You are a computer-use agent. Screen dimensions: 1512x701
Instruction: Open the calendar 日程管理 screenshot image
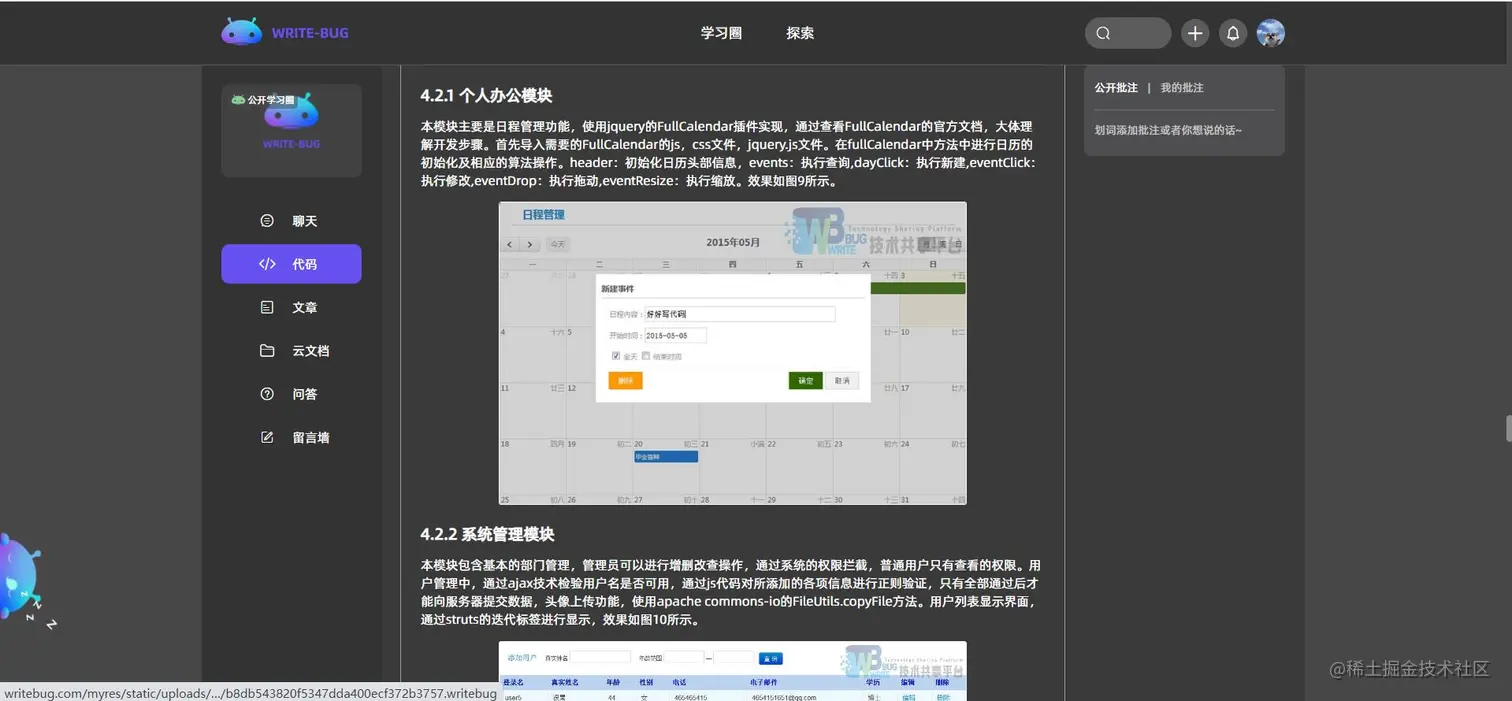click(732, 353)
